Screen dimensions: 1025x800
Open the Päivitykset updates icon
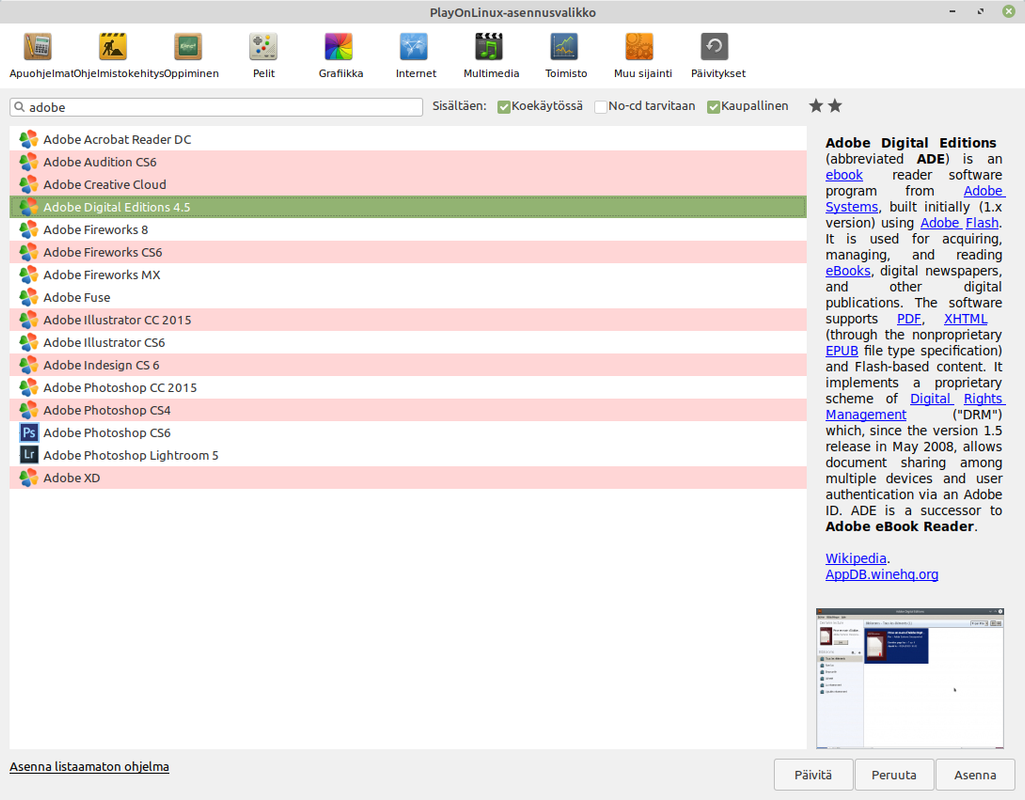click(x=714, y=47)
